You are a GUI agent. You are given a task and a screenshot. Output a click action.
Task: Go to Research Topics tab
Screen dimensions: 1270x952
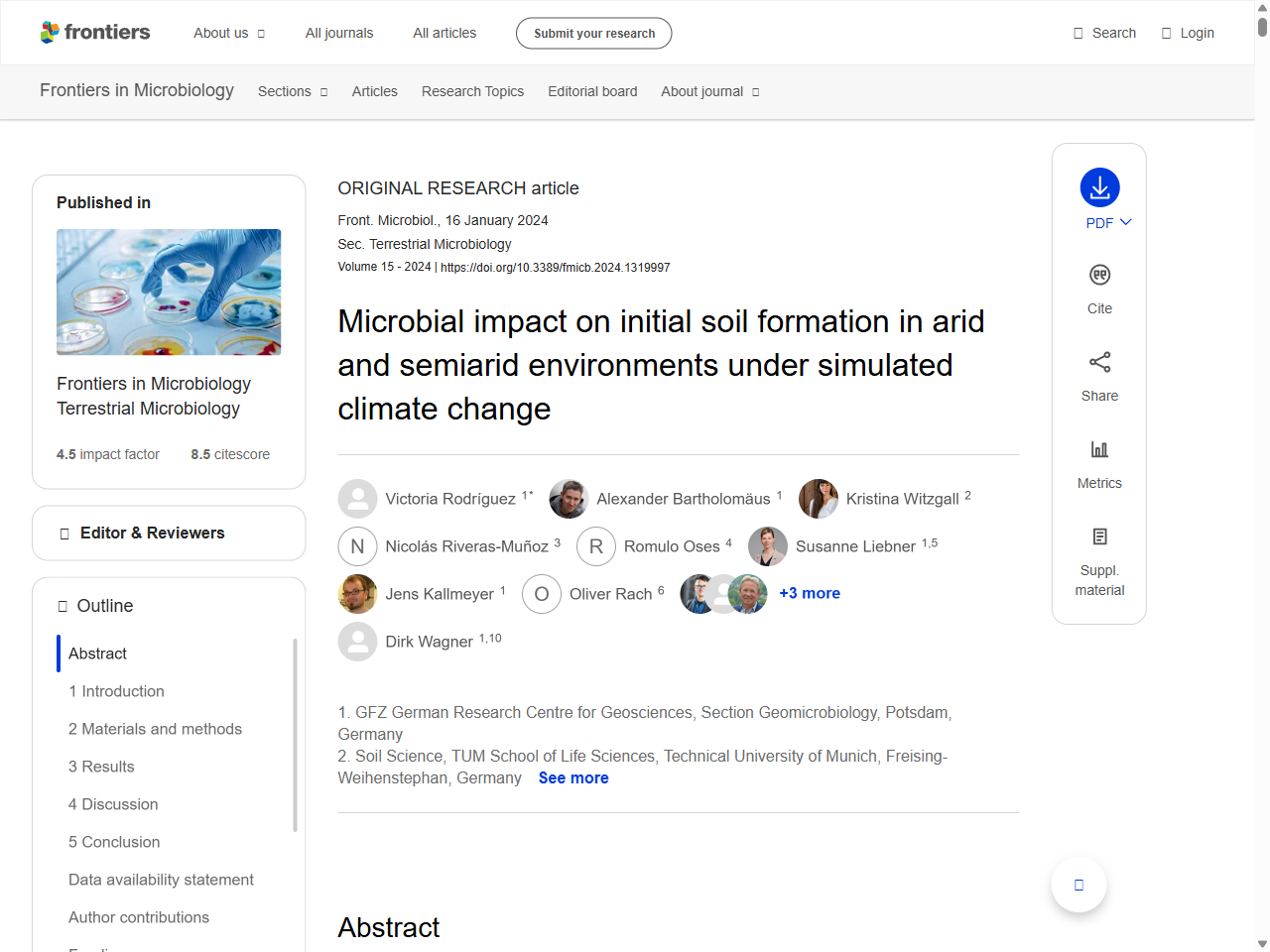coord(472,91)
